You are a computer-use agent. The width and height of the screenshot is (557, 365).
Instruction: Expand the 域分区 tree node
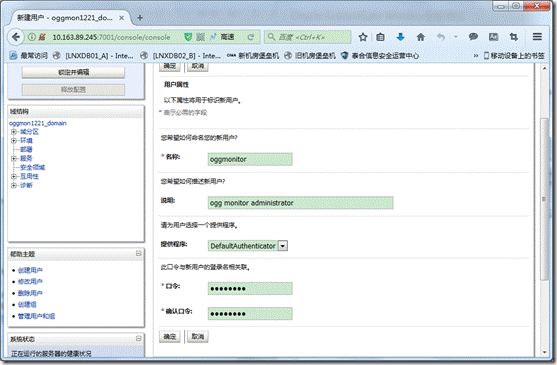[14, 132]
